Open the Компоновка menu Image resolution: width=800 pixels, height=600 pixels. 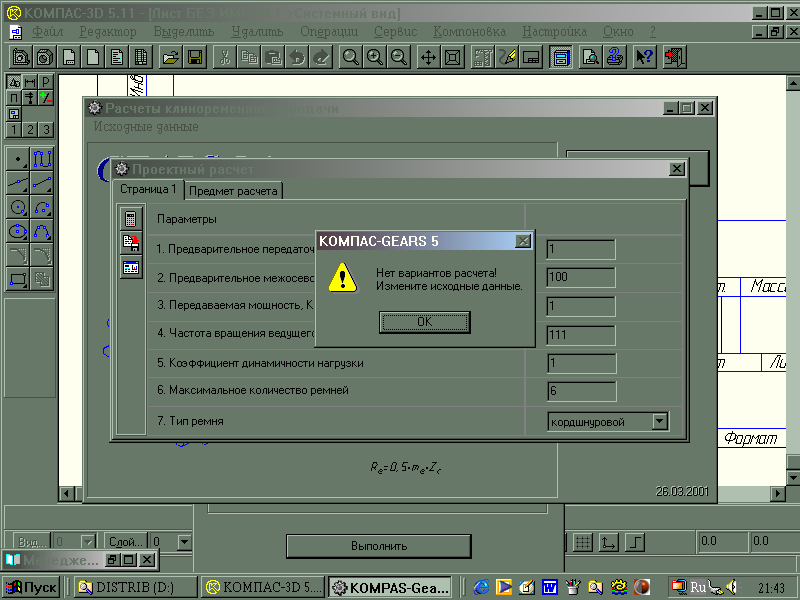click(469, 32)
